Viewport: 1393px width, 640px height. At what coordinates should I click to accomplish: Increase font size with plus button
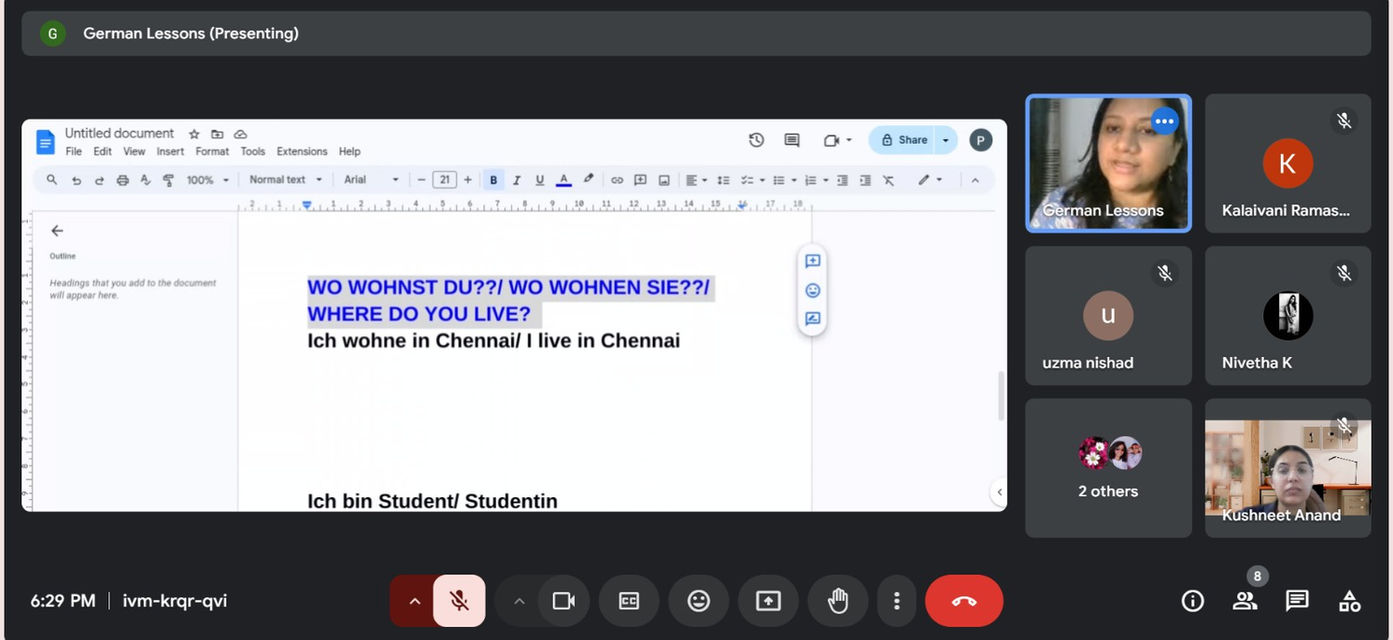click(x=468, y=180)
